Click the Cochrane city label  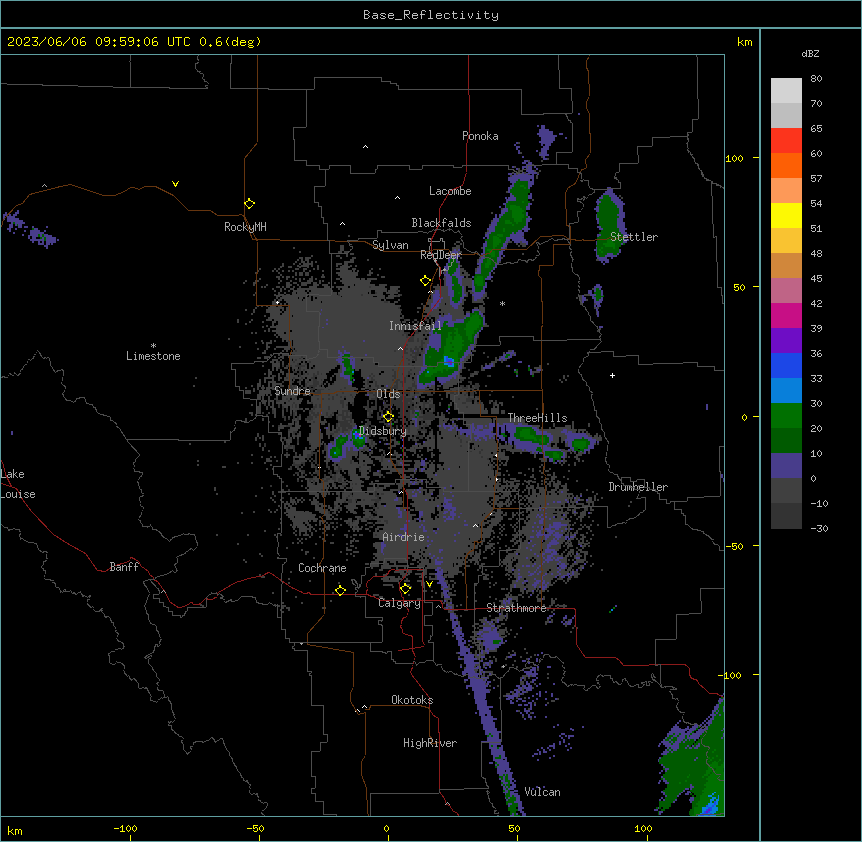click(322, 568)
